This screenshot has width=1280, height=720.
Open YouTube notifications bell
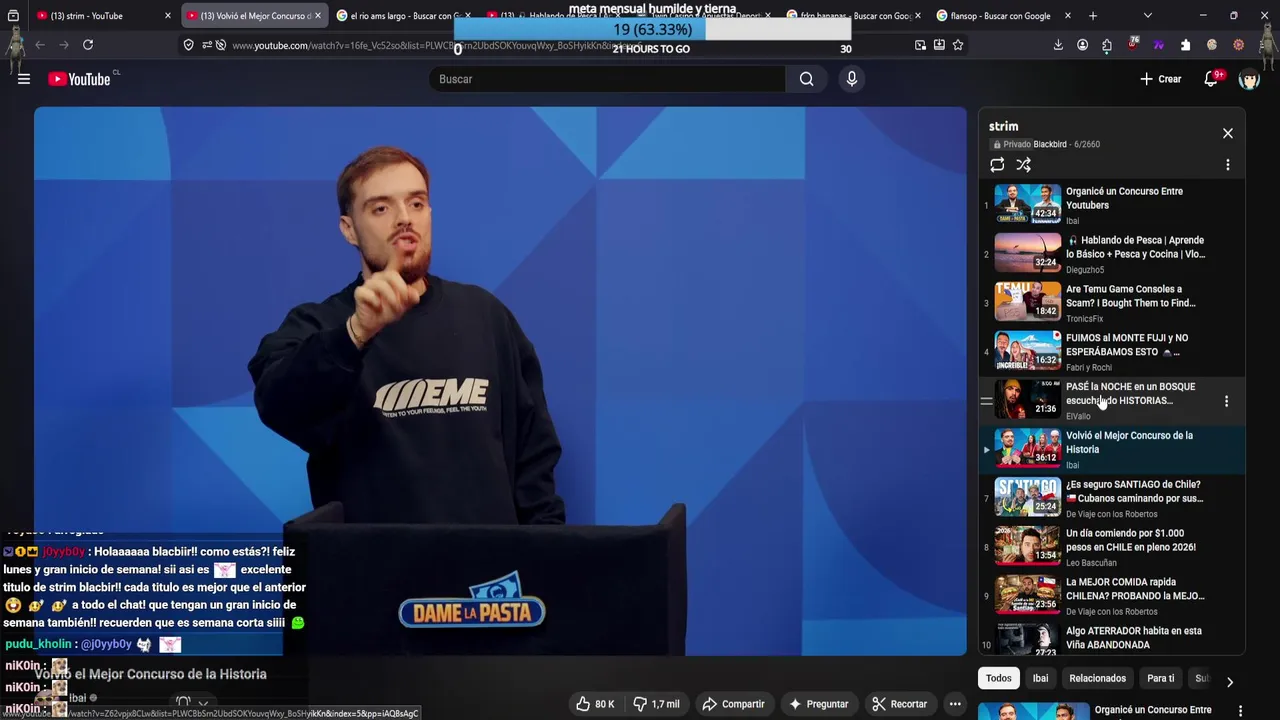coord(1211,79)
